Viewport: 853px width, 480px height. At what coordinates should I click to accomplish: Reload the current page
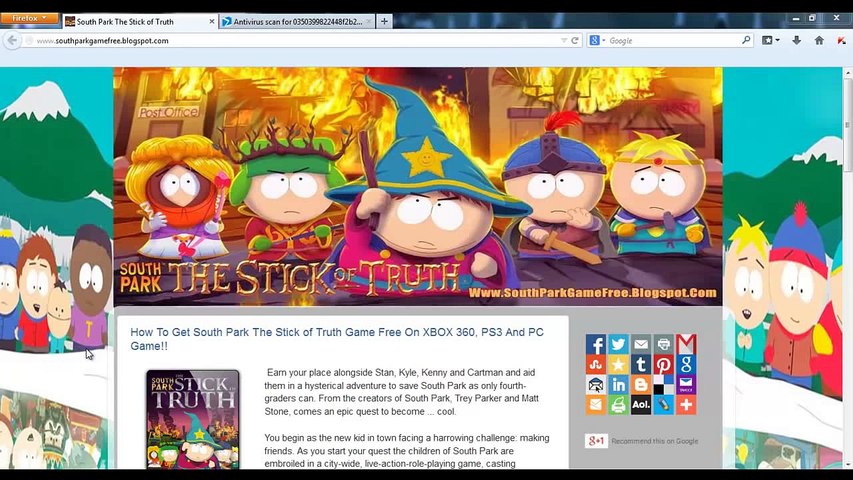coord(574,40)
